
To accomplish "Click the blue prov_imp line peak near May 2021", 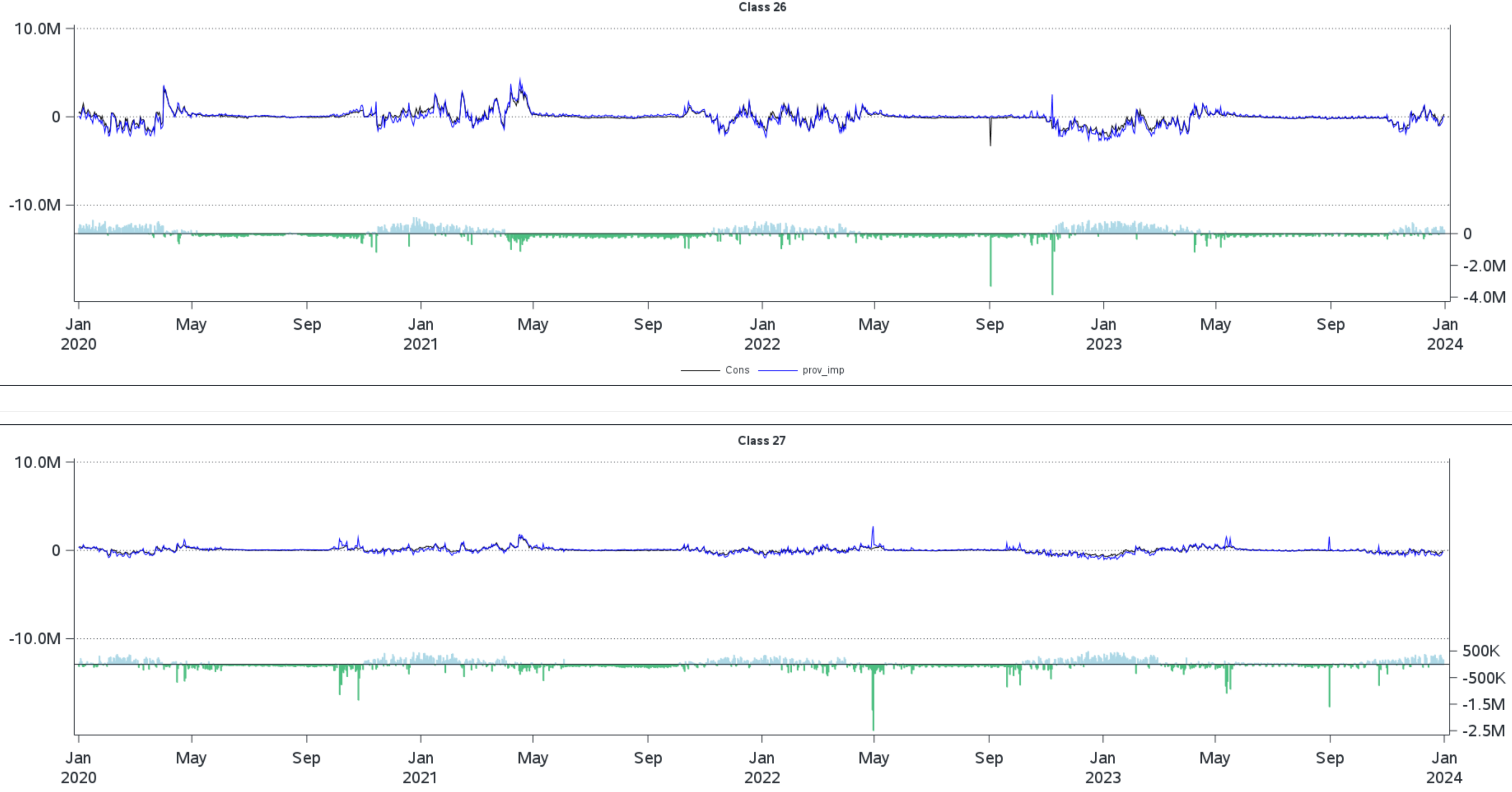I will (520, 79).
